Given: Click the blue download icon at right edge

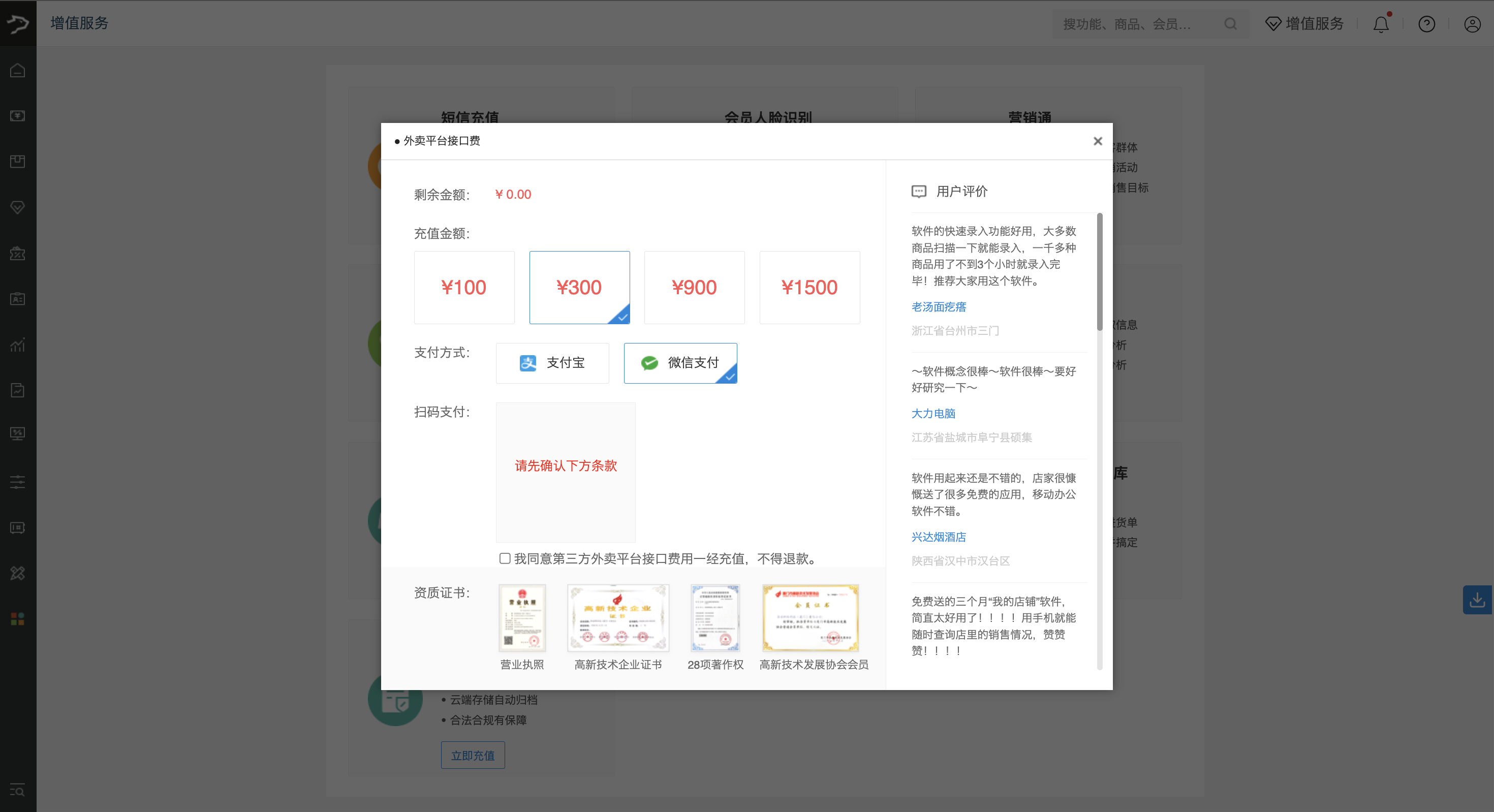Looking at the screenshot, I should [x=1477, y=600].
